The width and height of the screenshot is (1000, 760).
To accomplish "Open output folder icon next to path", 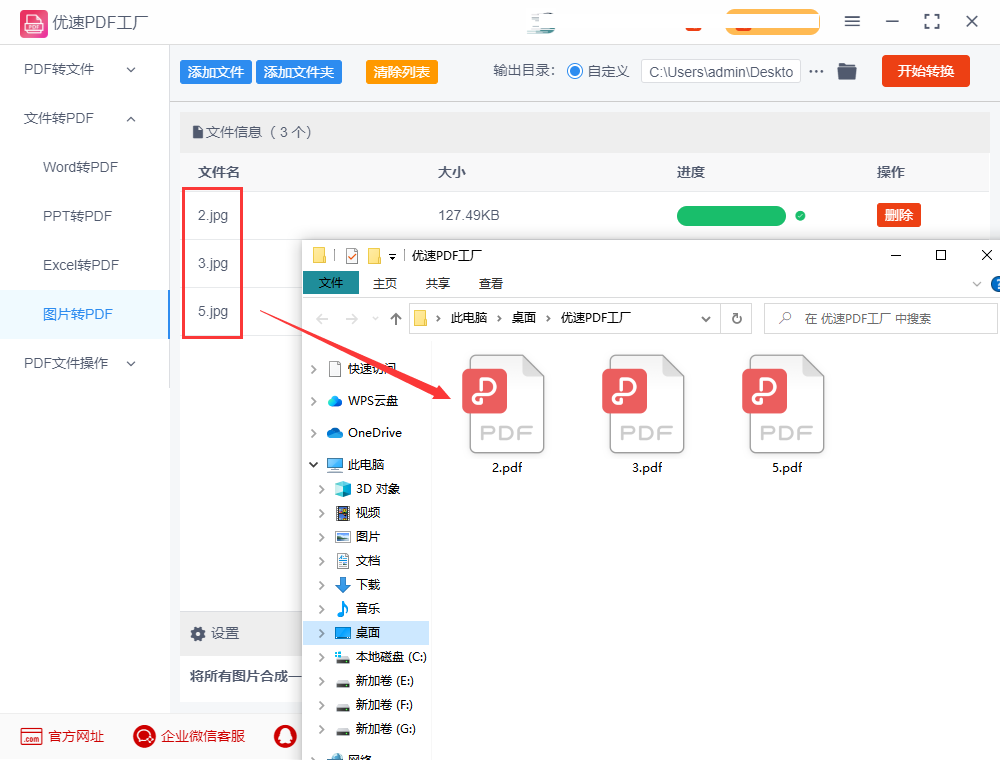I will (846, 71).
